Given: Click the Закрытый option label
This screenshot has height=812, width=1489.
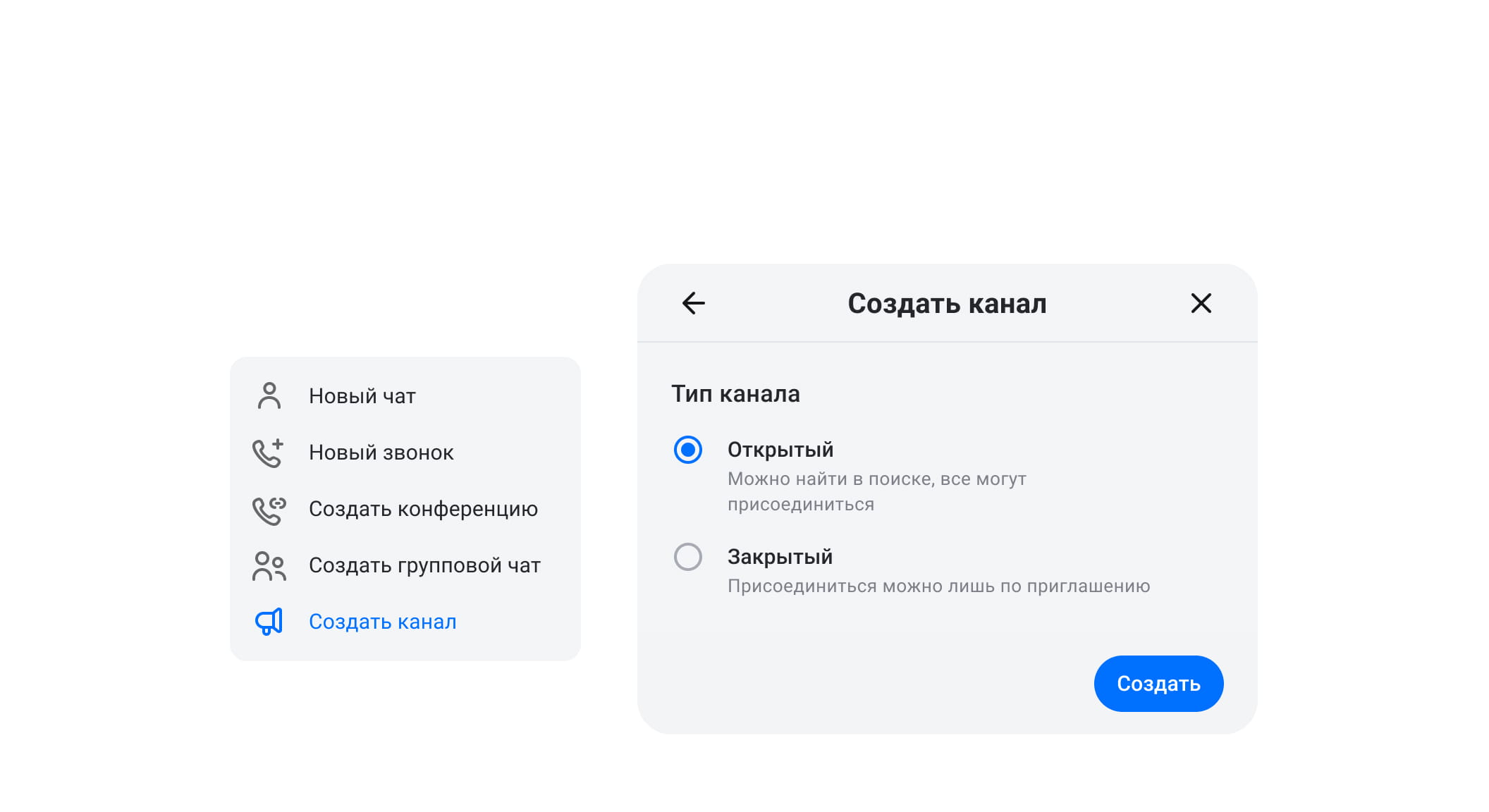Looking at the screenshot, I should click(x=780, y=557).
